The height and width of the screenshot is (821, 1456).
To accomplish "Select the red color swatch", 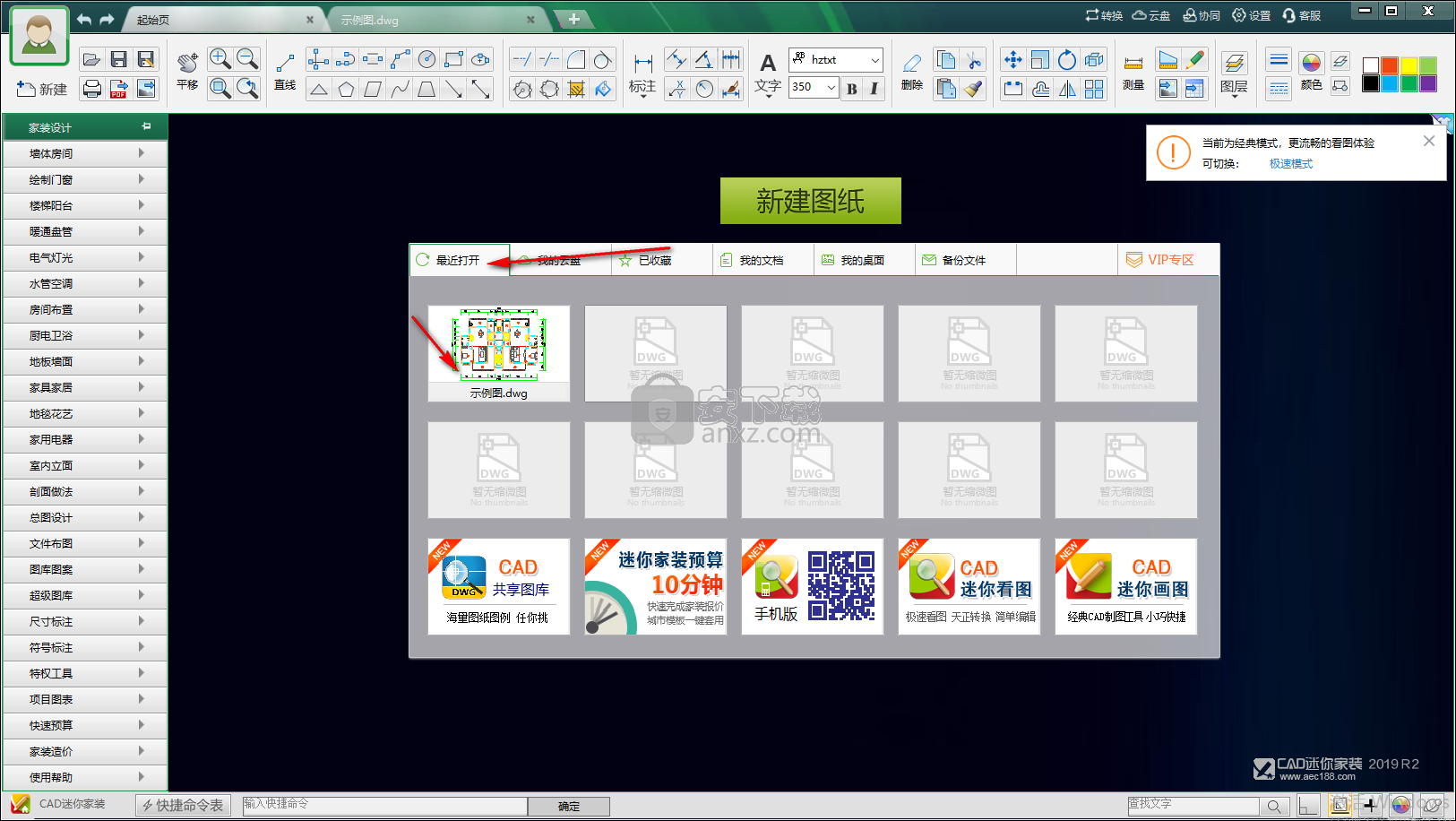I will pos(1390,65).
